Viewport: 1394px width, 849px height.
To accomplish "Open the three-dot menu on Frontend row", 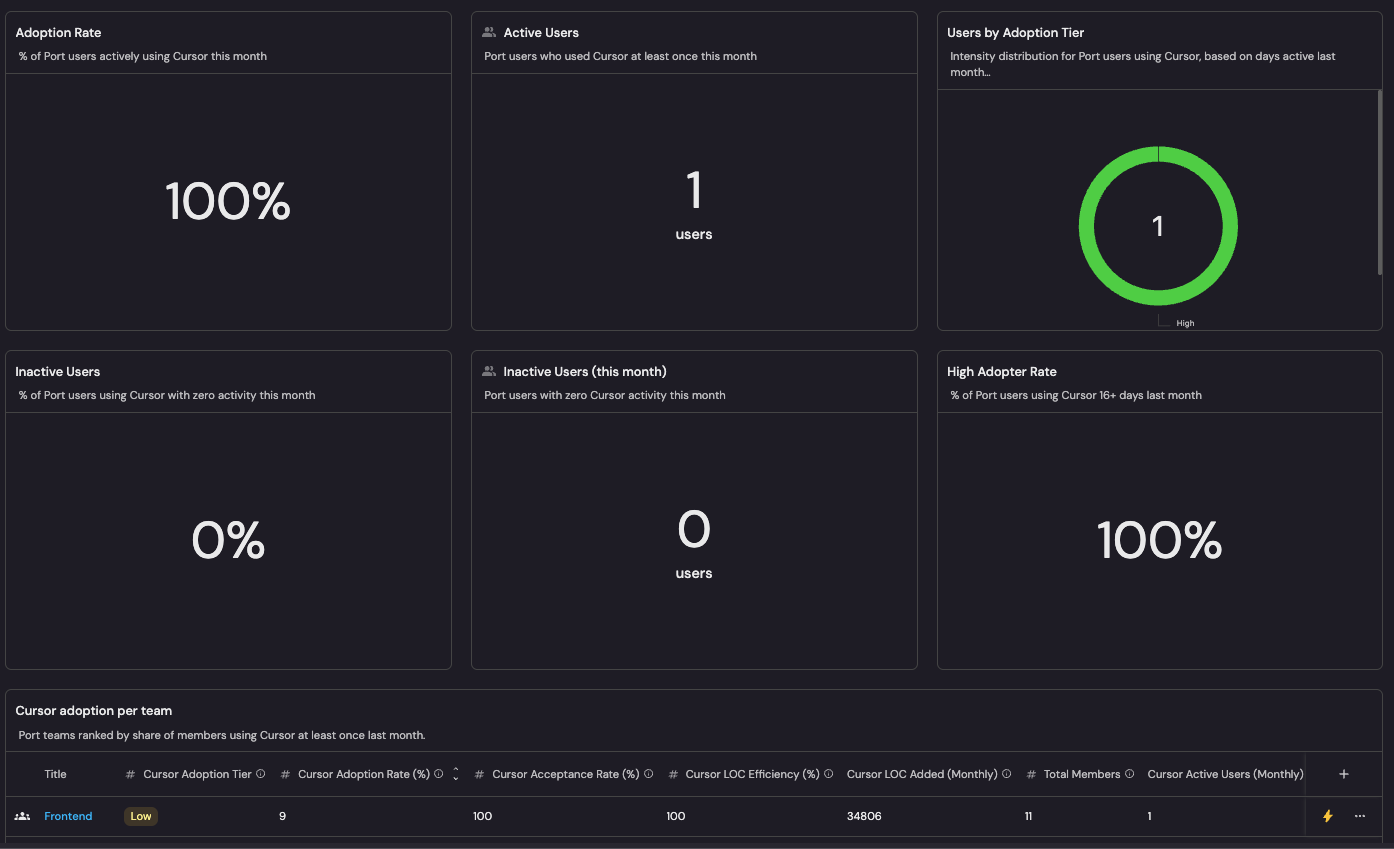I will pos(1360,816).
